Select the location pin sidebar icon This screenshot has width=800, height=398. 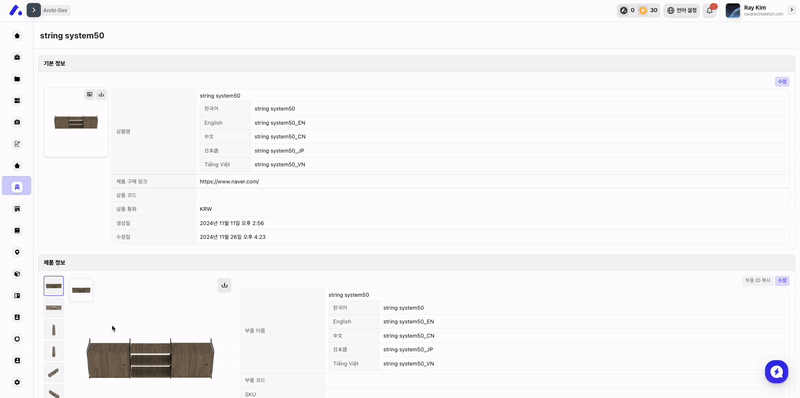click(17, 252)
